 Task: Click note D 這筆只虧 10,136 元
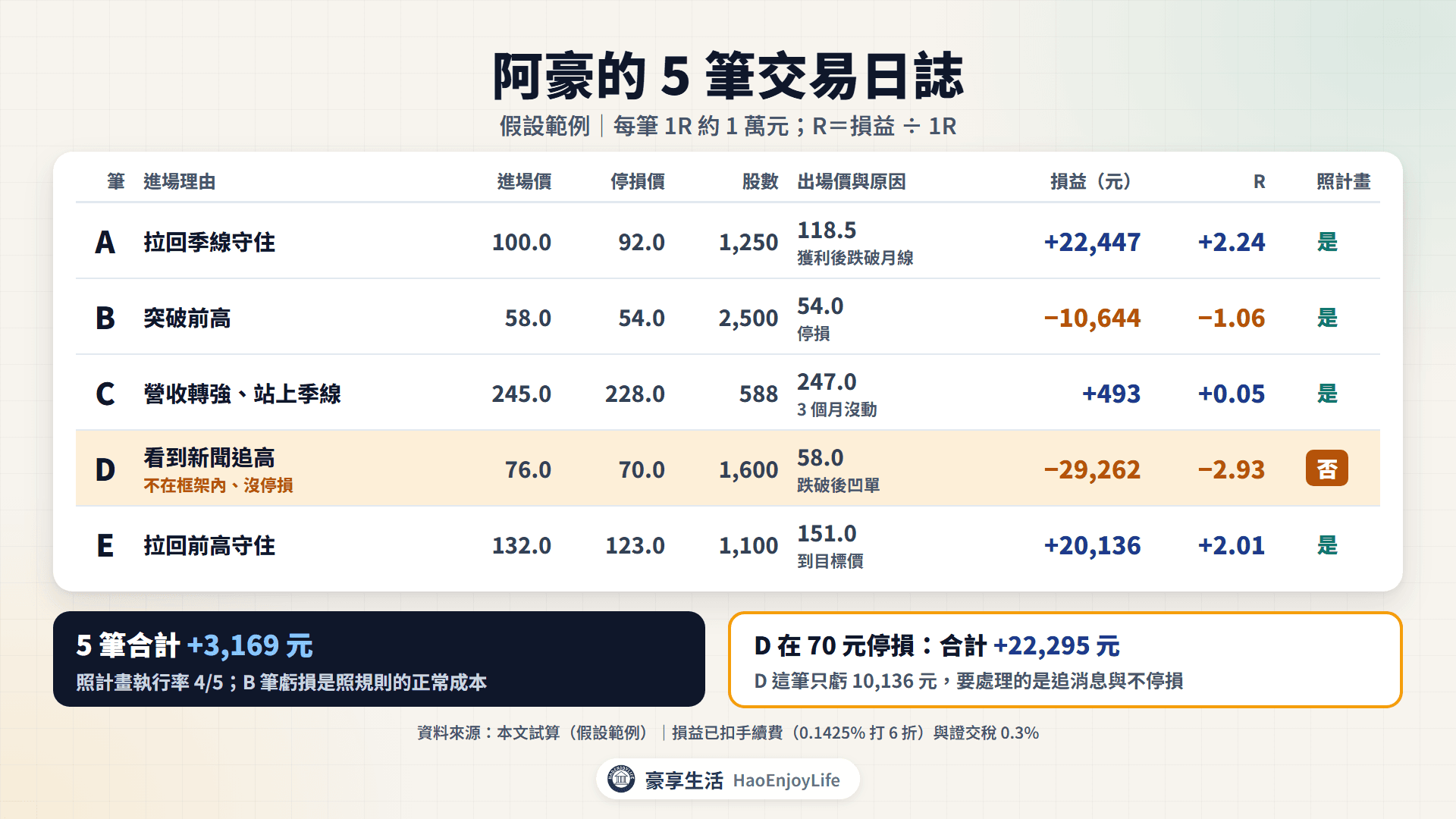tap(846, 681)
